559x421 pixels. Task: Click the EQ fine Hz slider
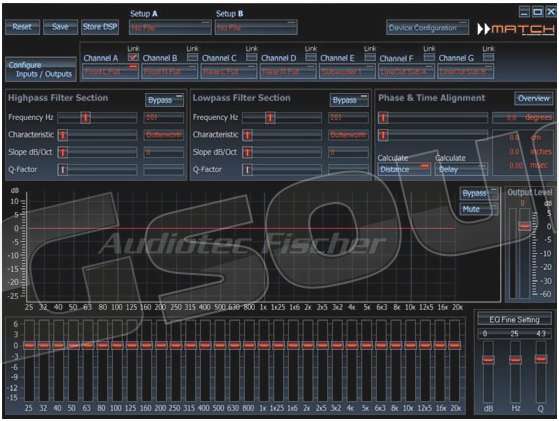pyautogui.click(x=515, y=360)
